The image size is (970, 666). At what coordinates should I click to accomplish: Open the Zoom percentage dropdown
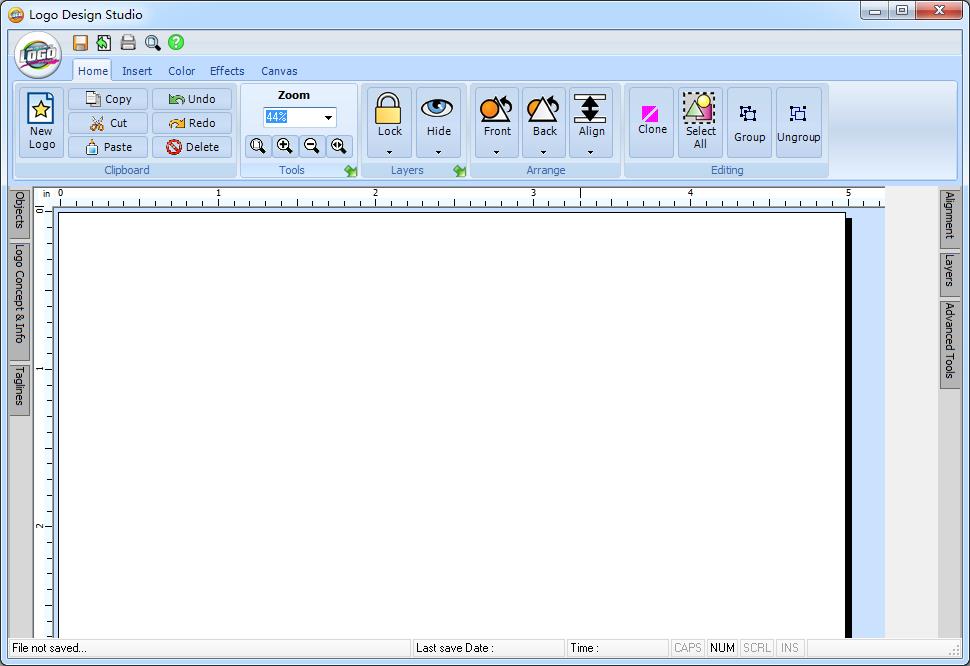[x=328, y=118]
